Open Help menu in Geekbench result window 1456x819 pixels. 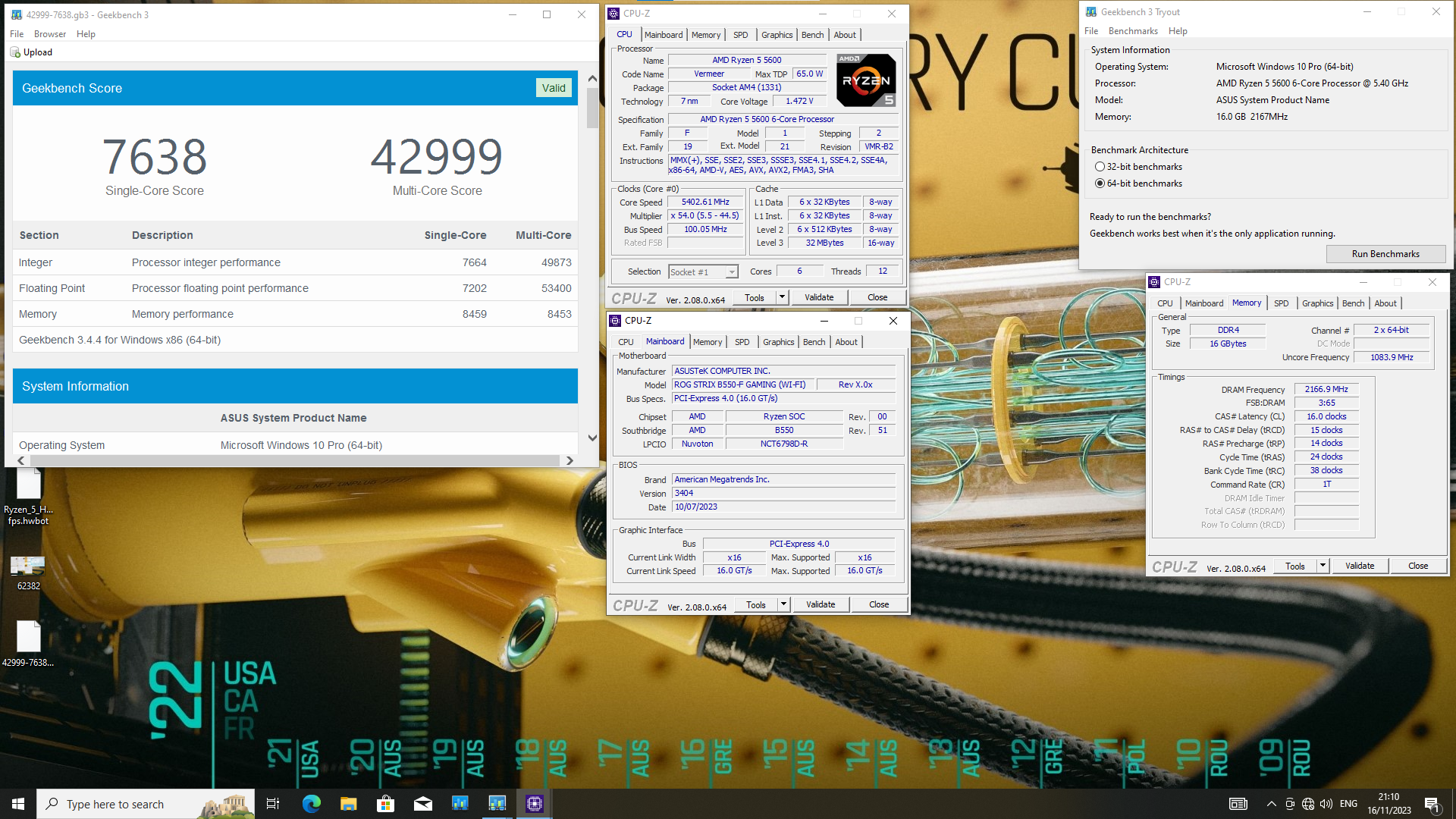coord(86,34)
